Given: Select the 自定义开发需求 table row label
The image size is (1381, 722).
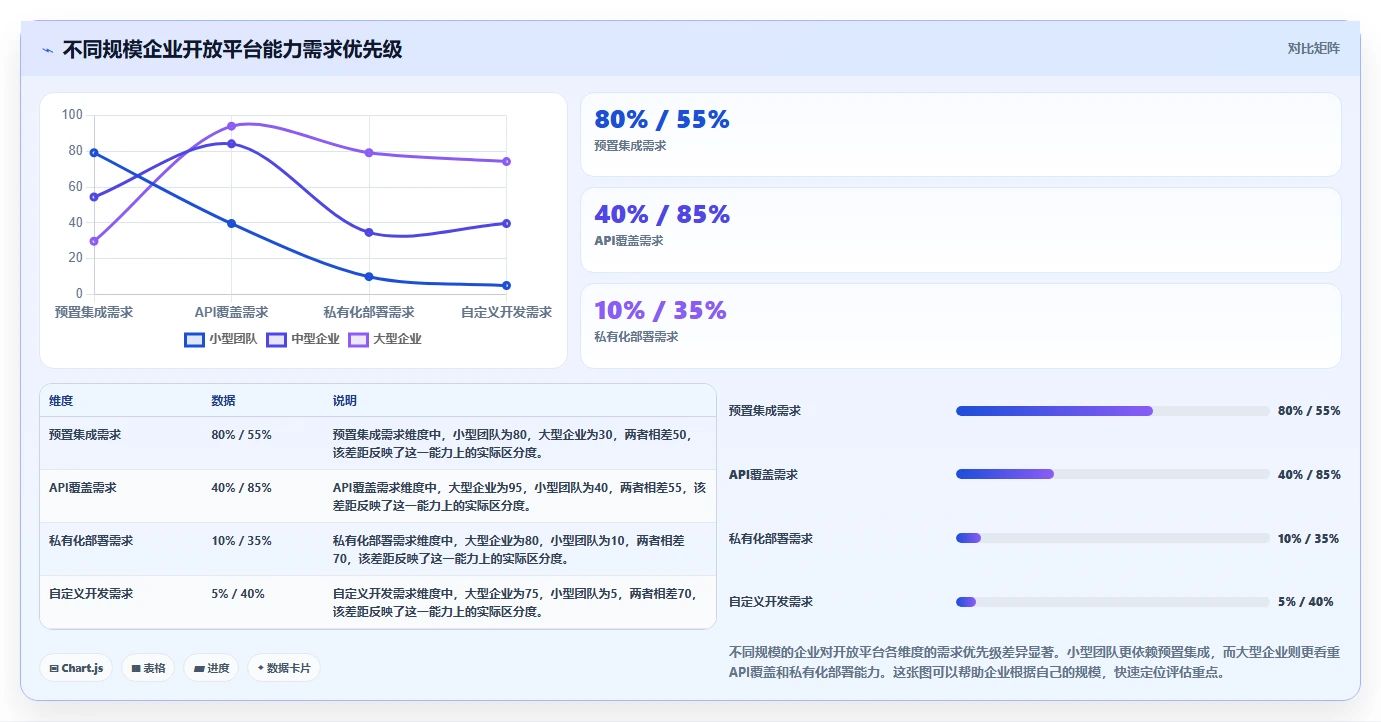Looking at the screenshot, I should click(90, 594).
